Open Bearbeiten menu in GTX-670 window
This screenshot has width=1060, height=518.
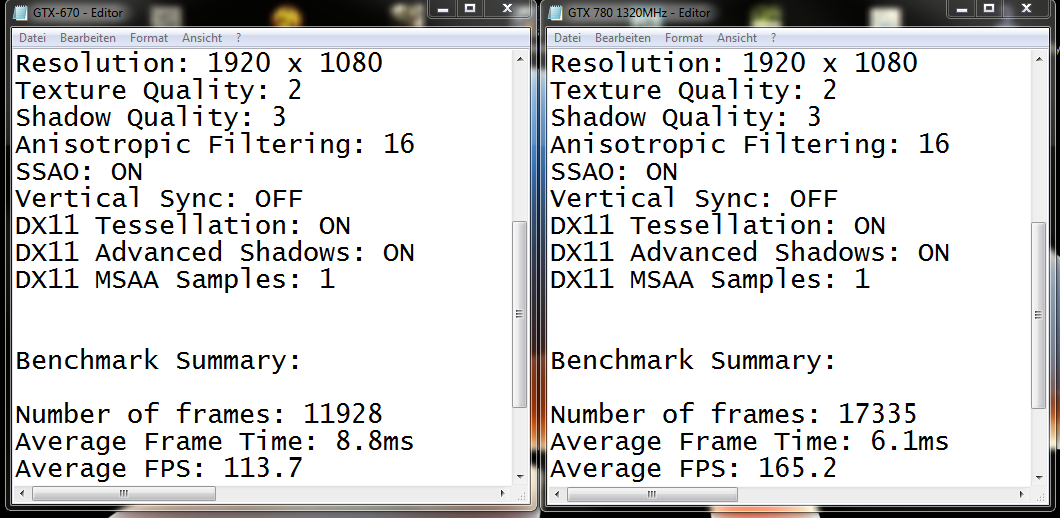pos(88,39)
